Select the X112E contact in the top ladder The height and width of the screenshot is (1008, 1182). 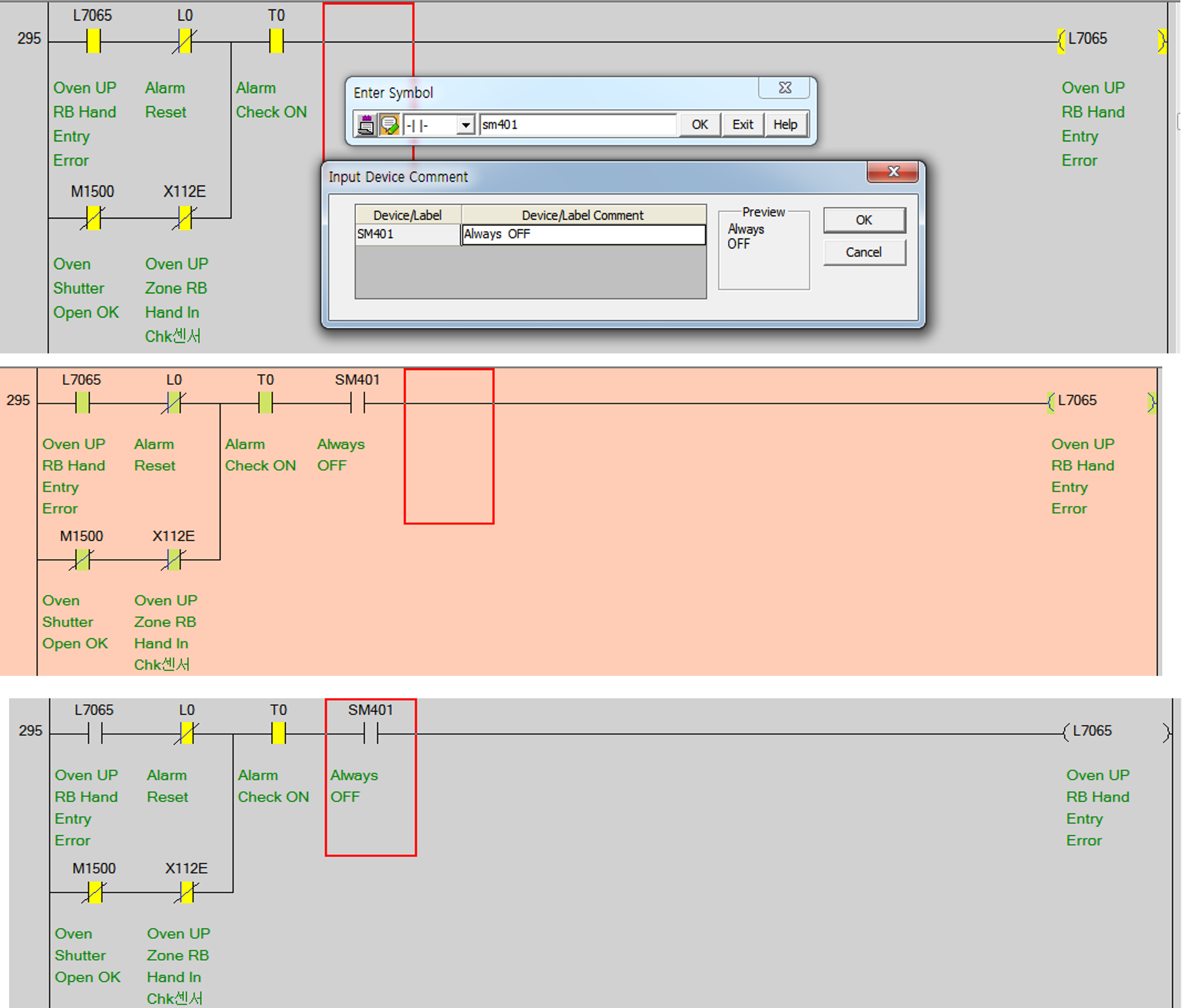tap(184, 218)
